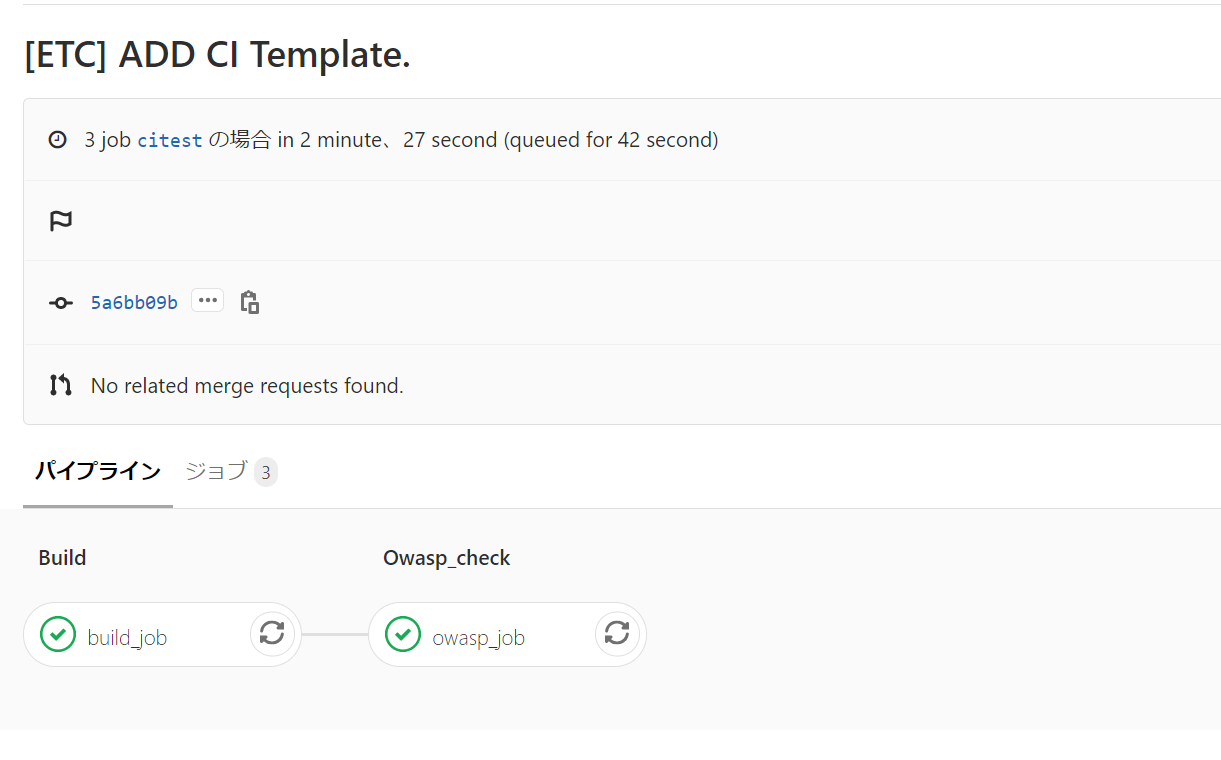Click the Owasp_check stage heading
The image size is (1221, 760).
point(447,558)
